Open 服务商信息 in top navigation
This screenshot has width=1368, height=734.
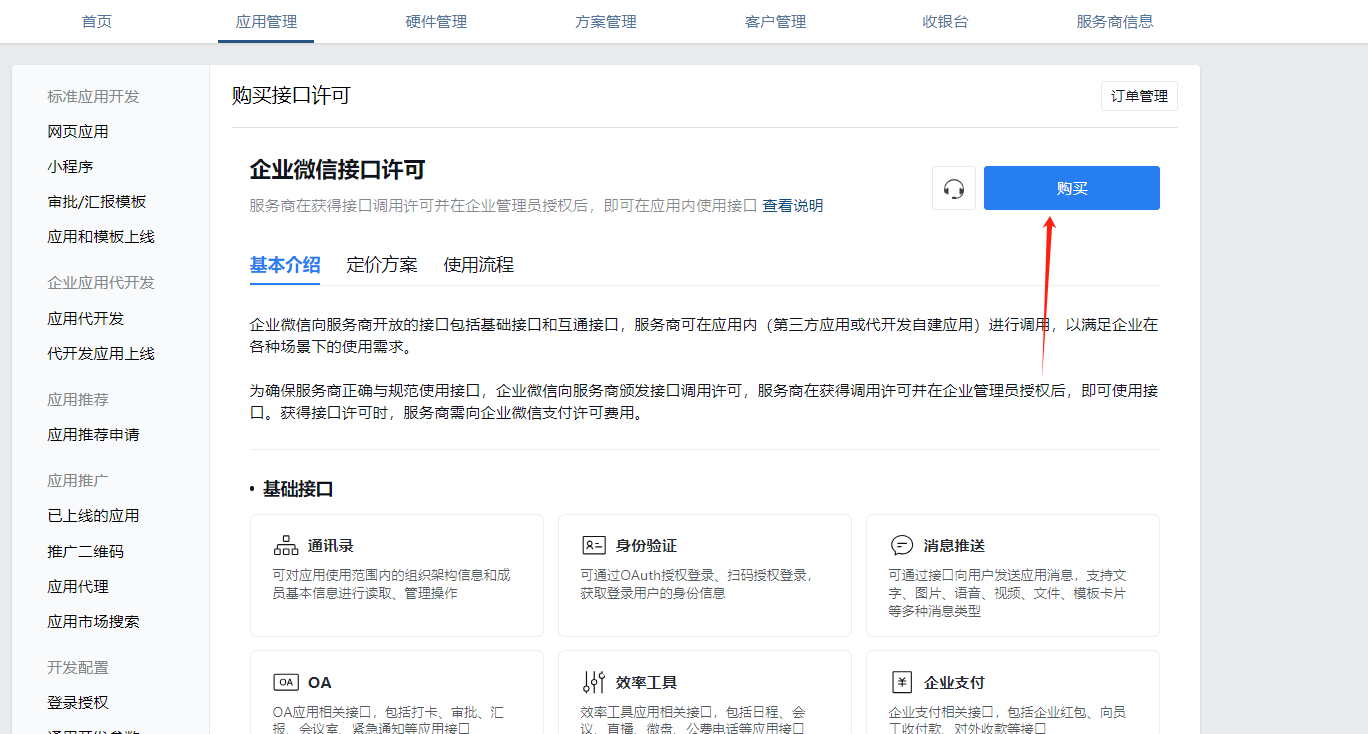1115,21
